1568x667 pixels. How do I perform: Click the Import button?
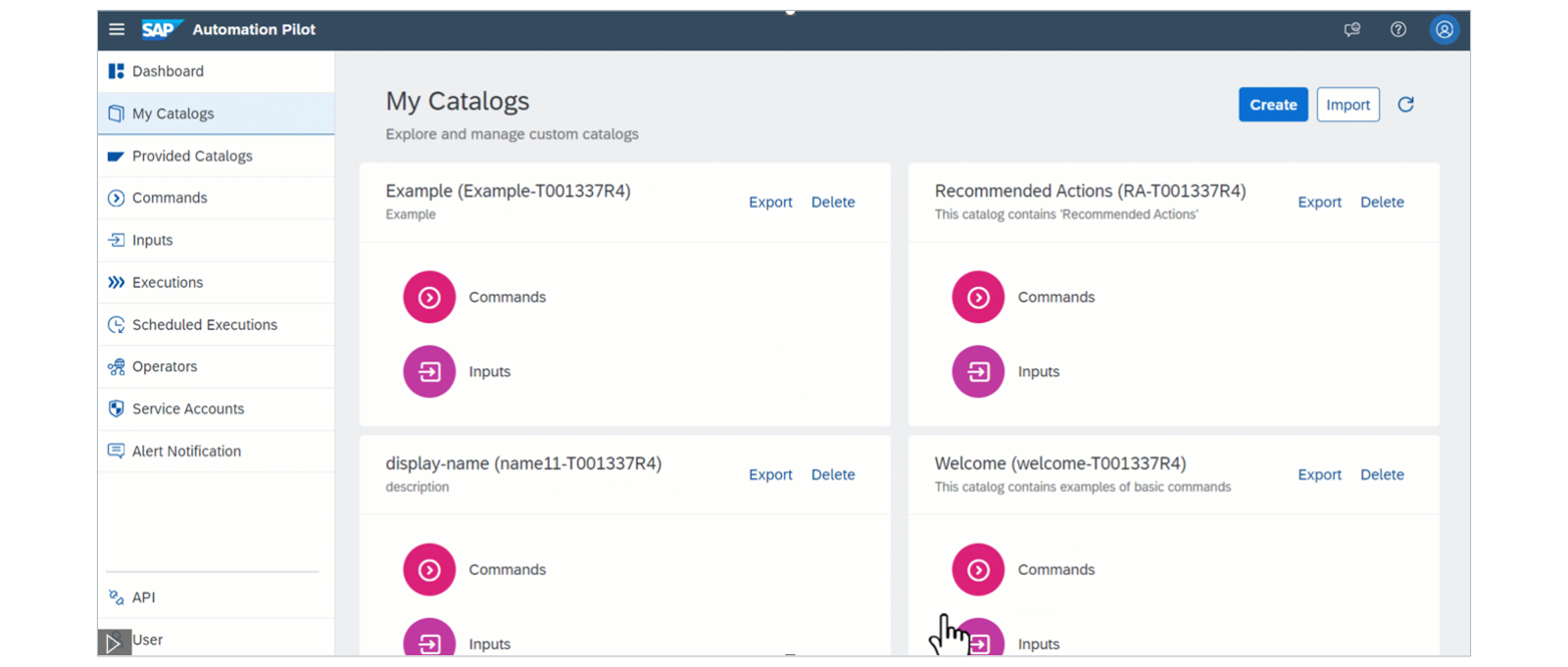pyautogui.click(x=1347, y=105)
